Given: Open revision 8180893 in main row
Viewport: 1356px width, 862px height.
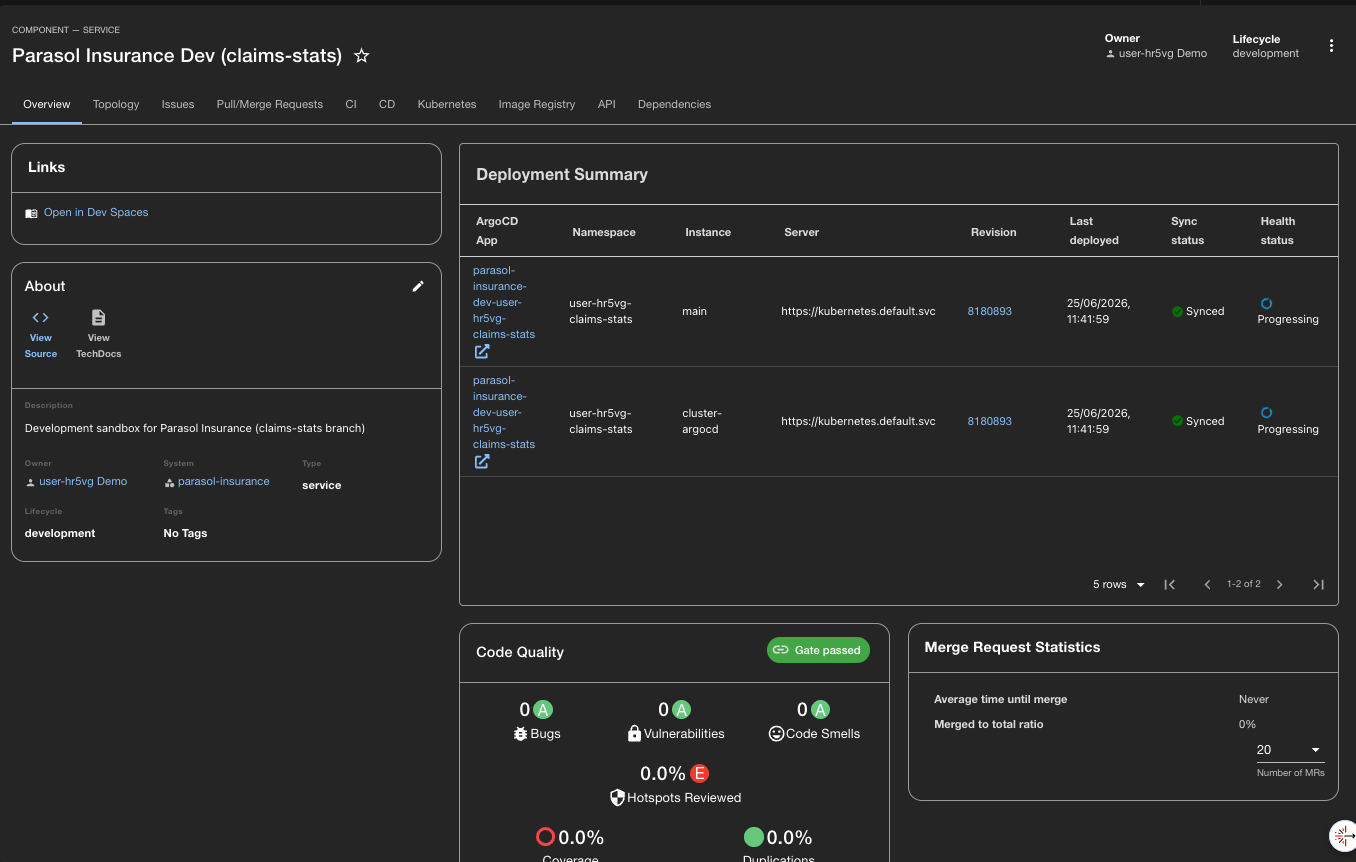Looking at the screenshot, I should (990, 312).
